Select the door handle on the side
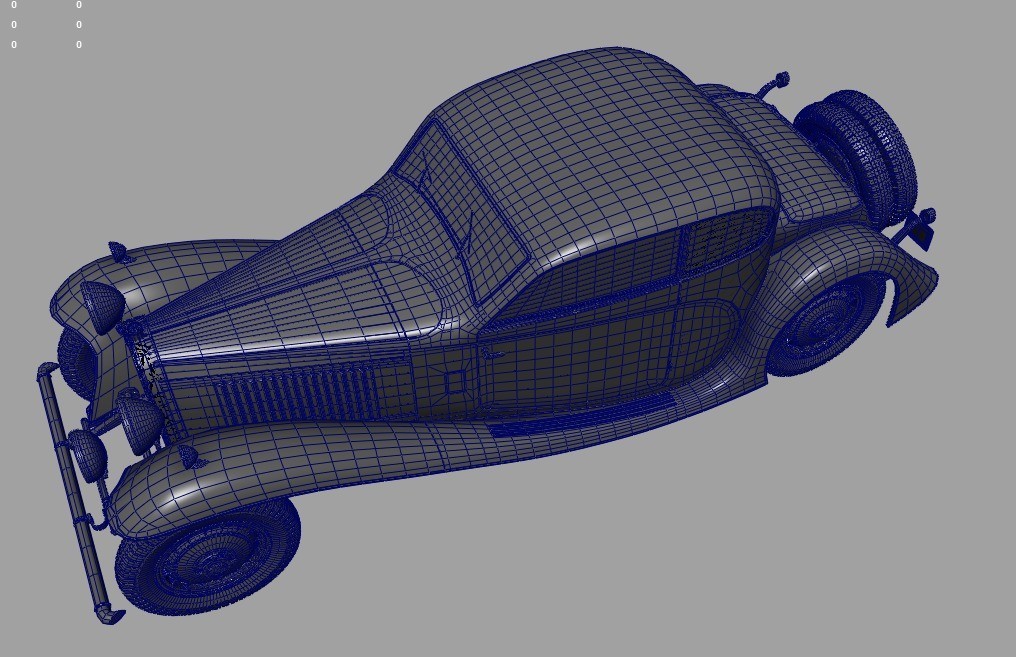The width and height of the screenshot is (1016, 657). tap(495, 355)
